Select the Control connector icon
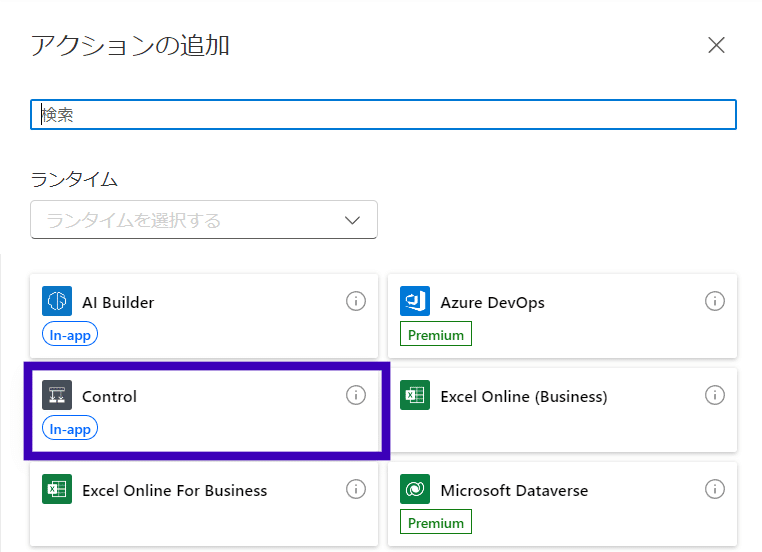The width and height of the screenshot is (762, 552). [x=57, y=395]
